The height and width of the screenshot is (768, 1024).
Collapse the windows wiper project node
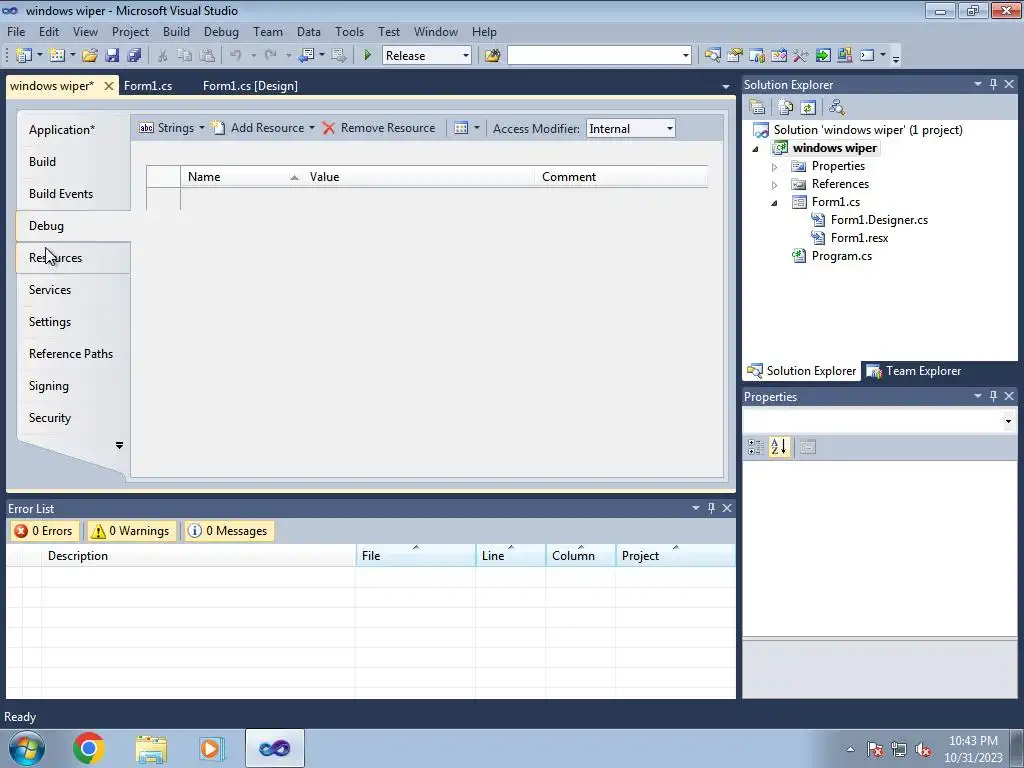(x=756, y=149)
